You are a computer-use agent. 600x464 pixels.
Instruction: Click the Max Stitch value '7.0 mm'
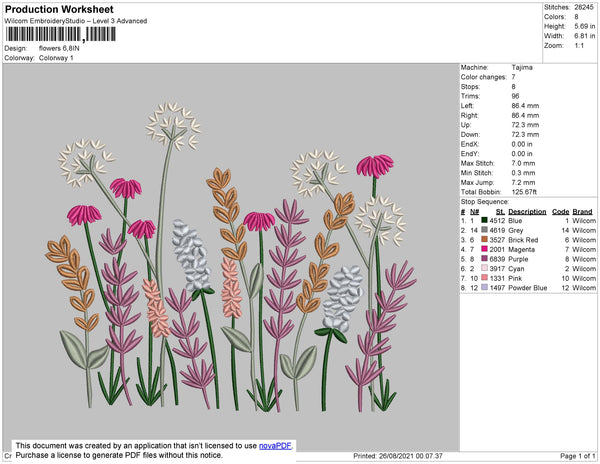click(523, 163)
